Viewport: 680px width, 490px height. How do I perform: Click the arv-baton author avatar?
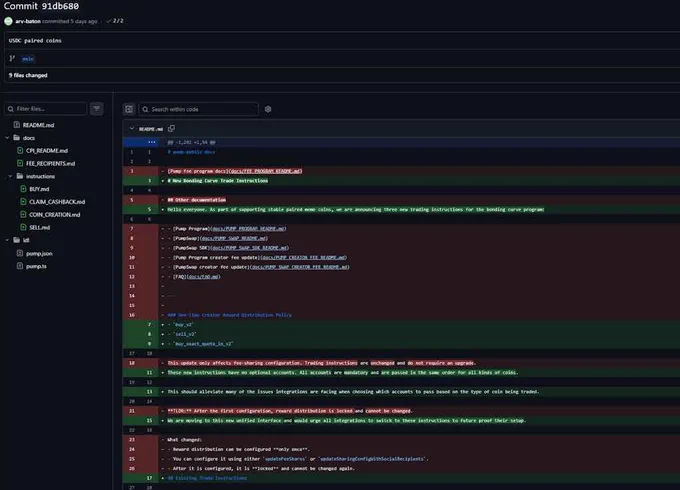[x=8, y=21]
